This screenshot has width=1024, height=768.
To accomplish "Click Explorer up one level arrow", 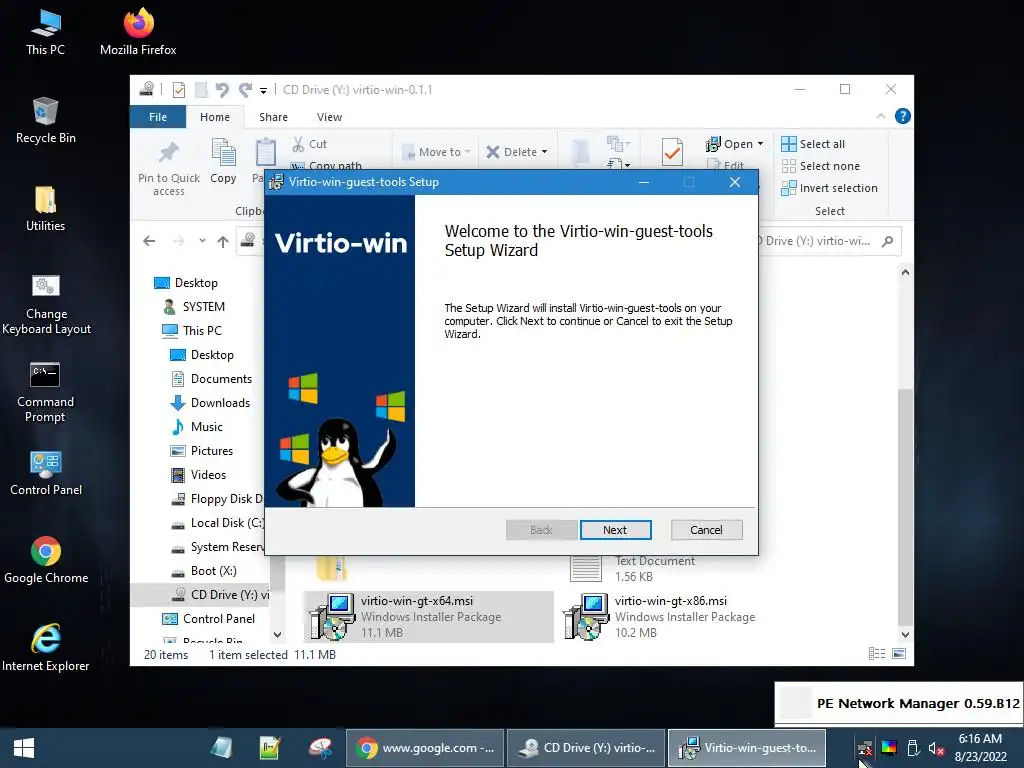I will coord(223,241).
